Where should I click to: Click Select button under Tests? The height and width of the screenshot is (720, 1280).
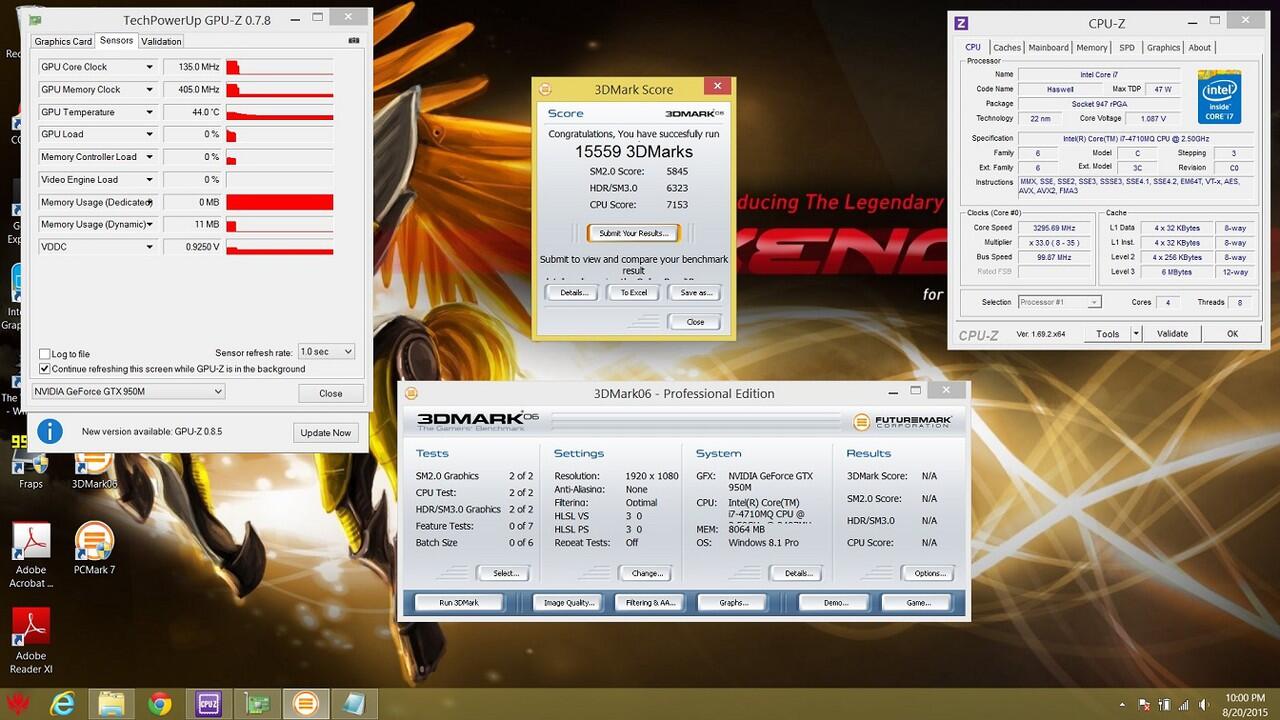click(505, 573)
